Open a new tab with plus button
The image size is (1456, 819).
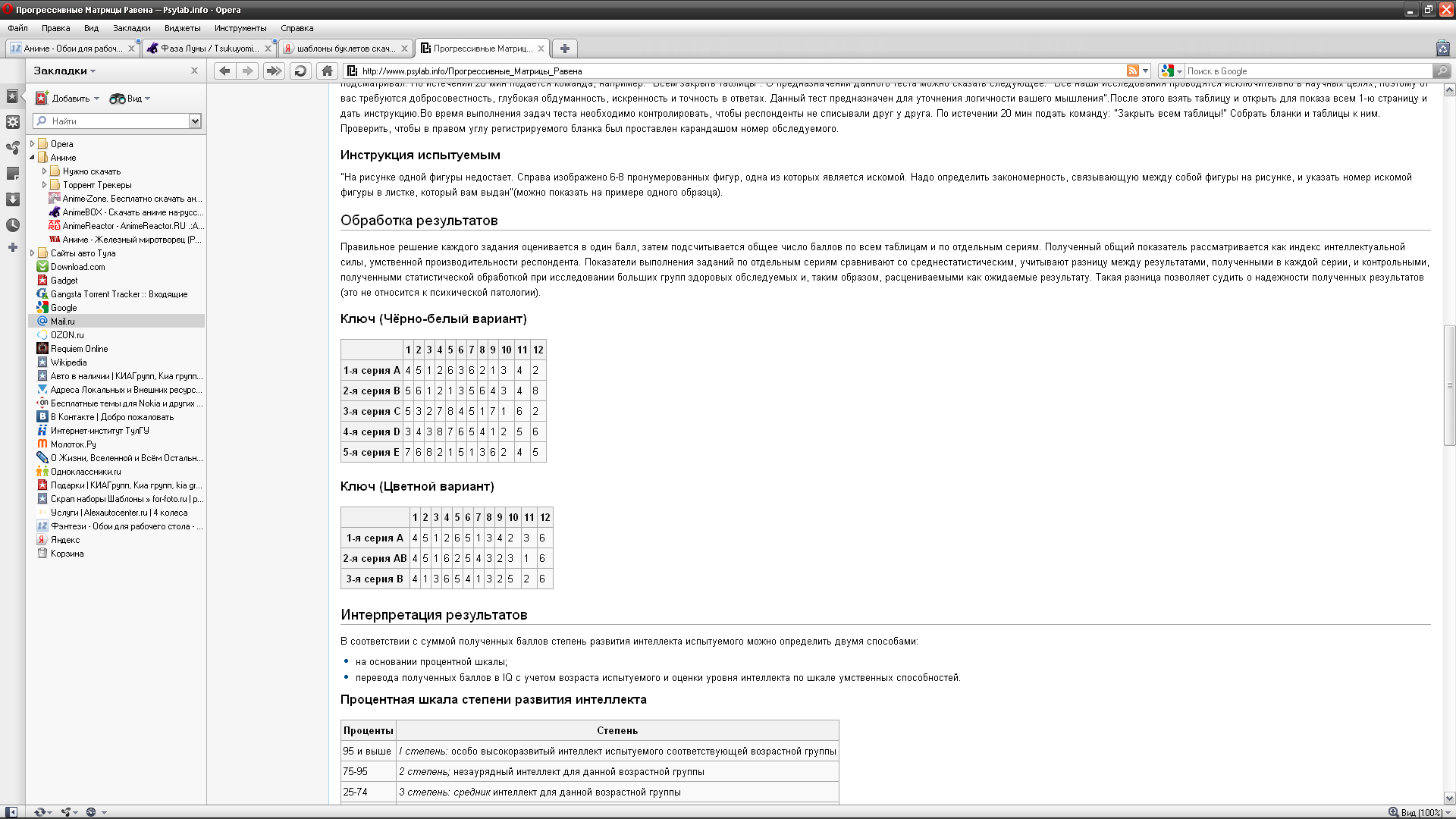pyautogui.click(x=565, y=49)
